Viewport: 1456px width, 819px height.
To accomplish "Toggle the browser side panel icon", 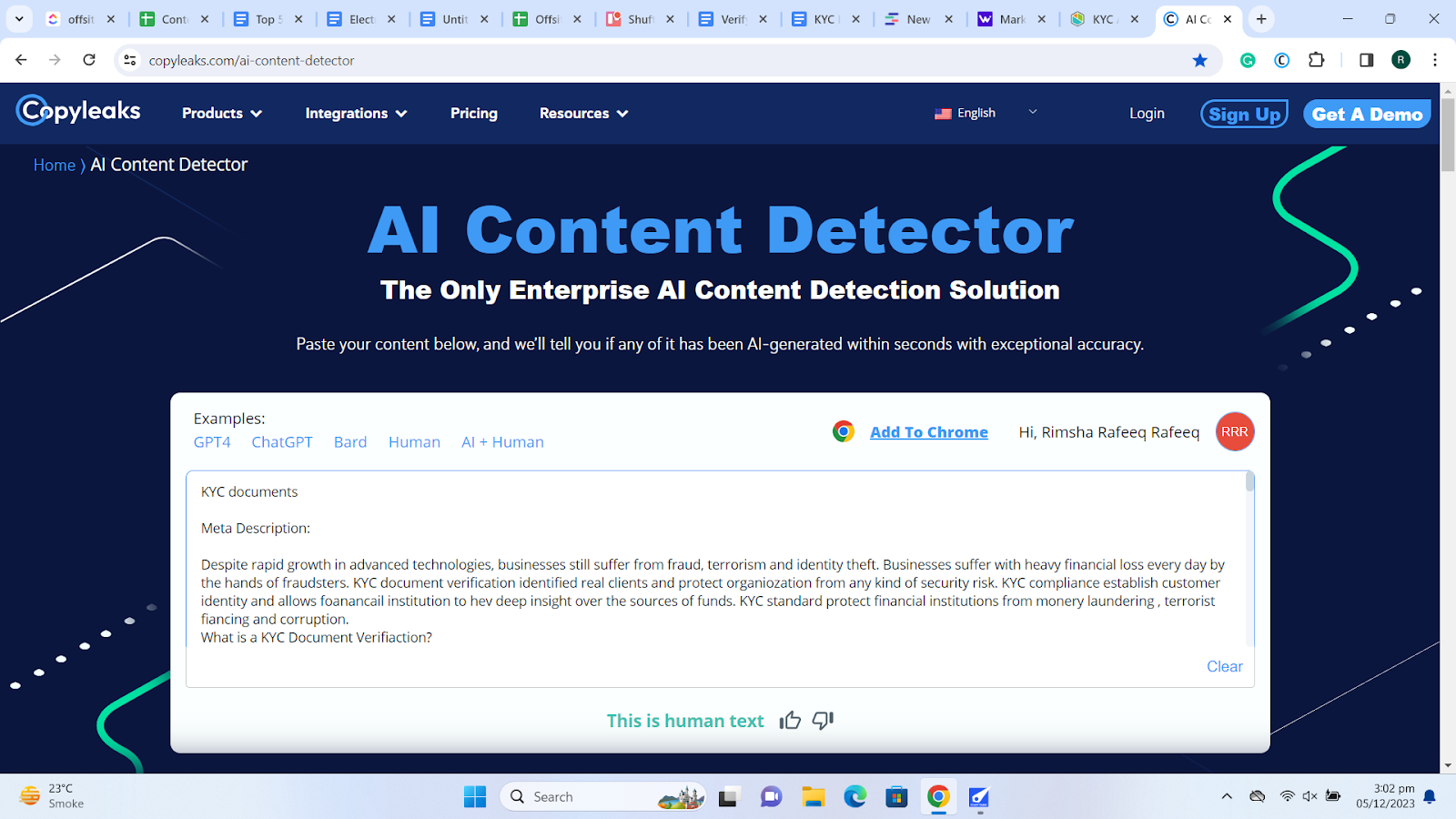I will coord(1366,60).
